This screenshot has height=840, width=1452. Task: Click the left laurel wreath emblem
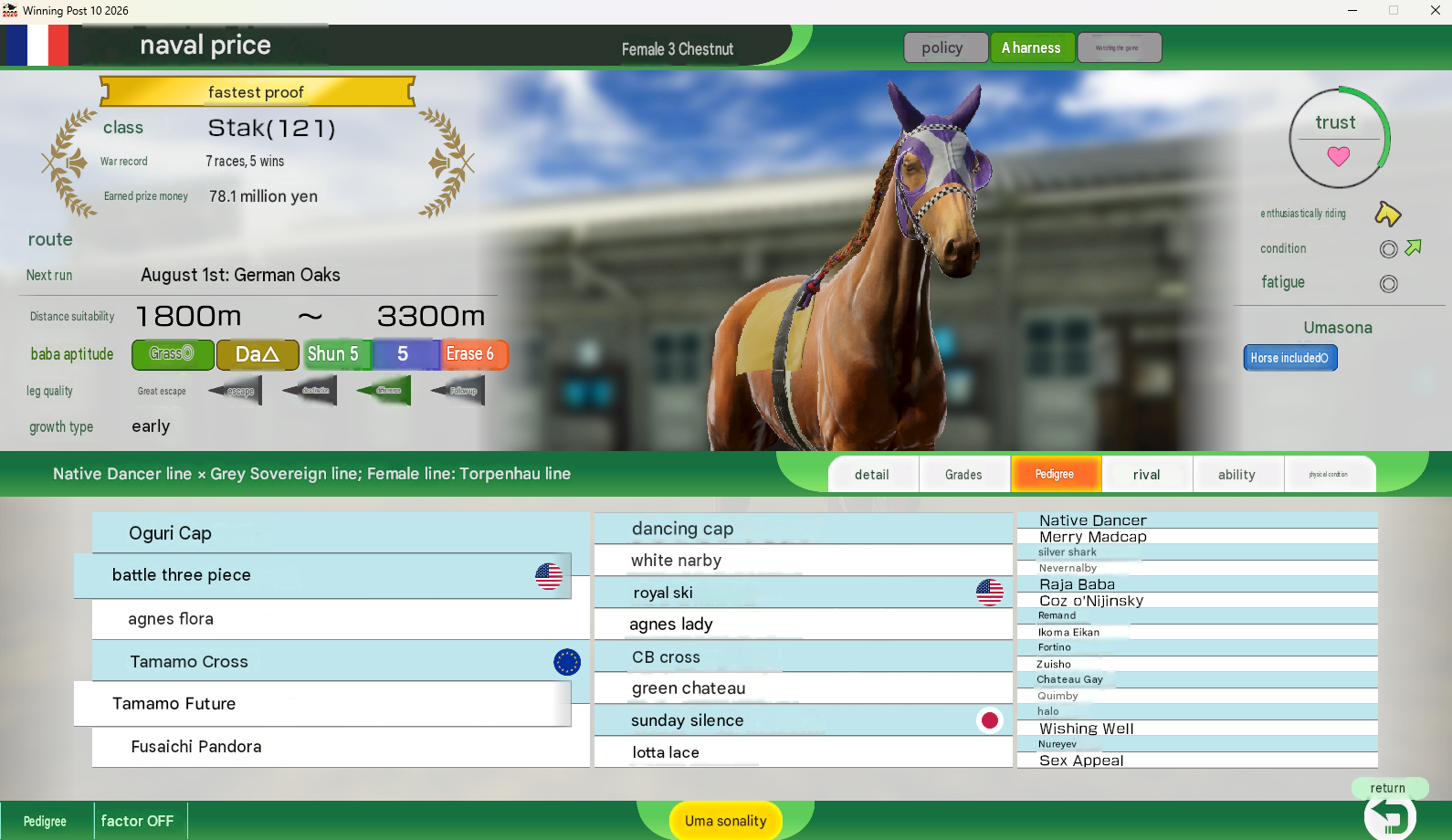pyautogui.click(x=70, y=163)
